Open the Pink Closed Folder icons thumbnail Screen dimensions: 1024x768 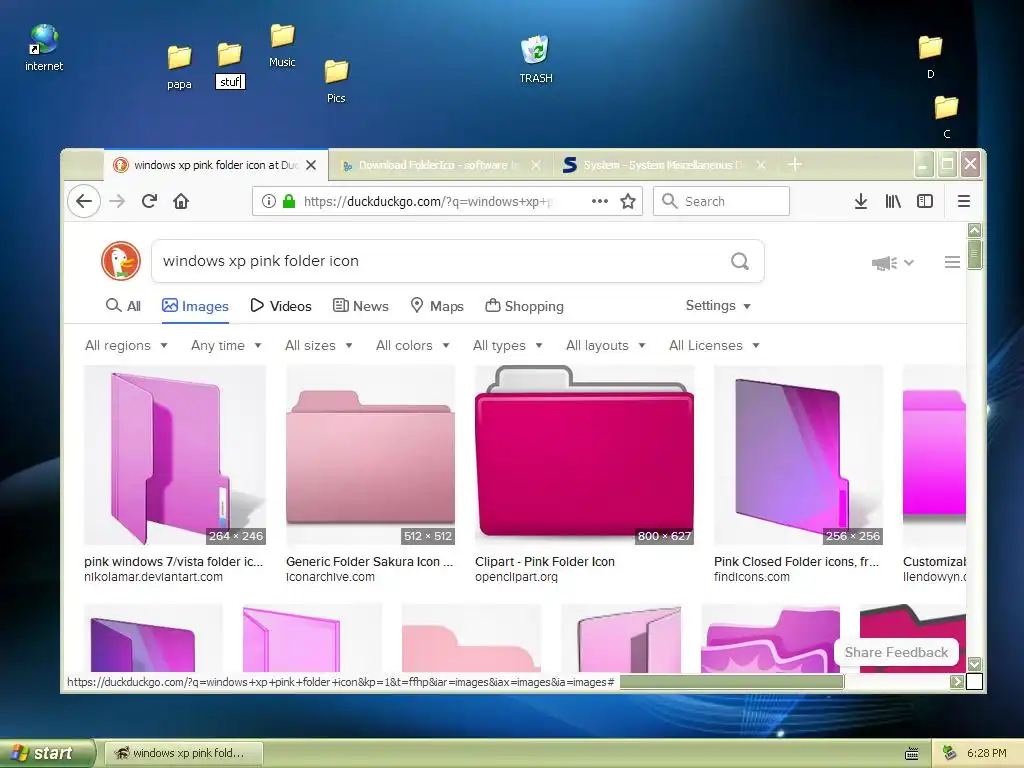tap(798, 455)
